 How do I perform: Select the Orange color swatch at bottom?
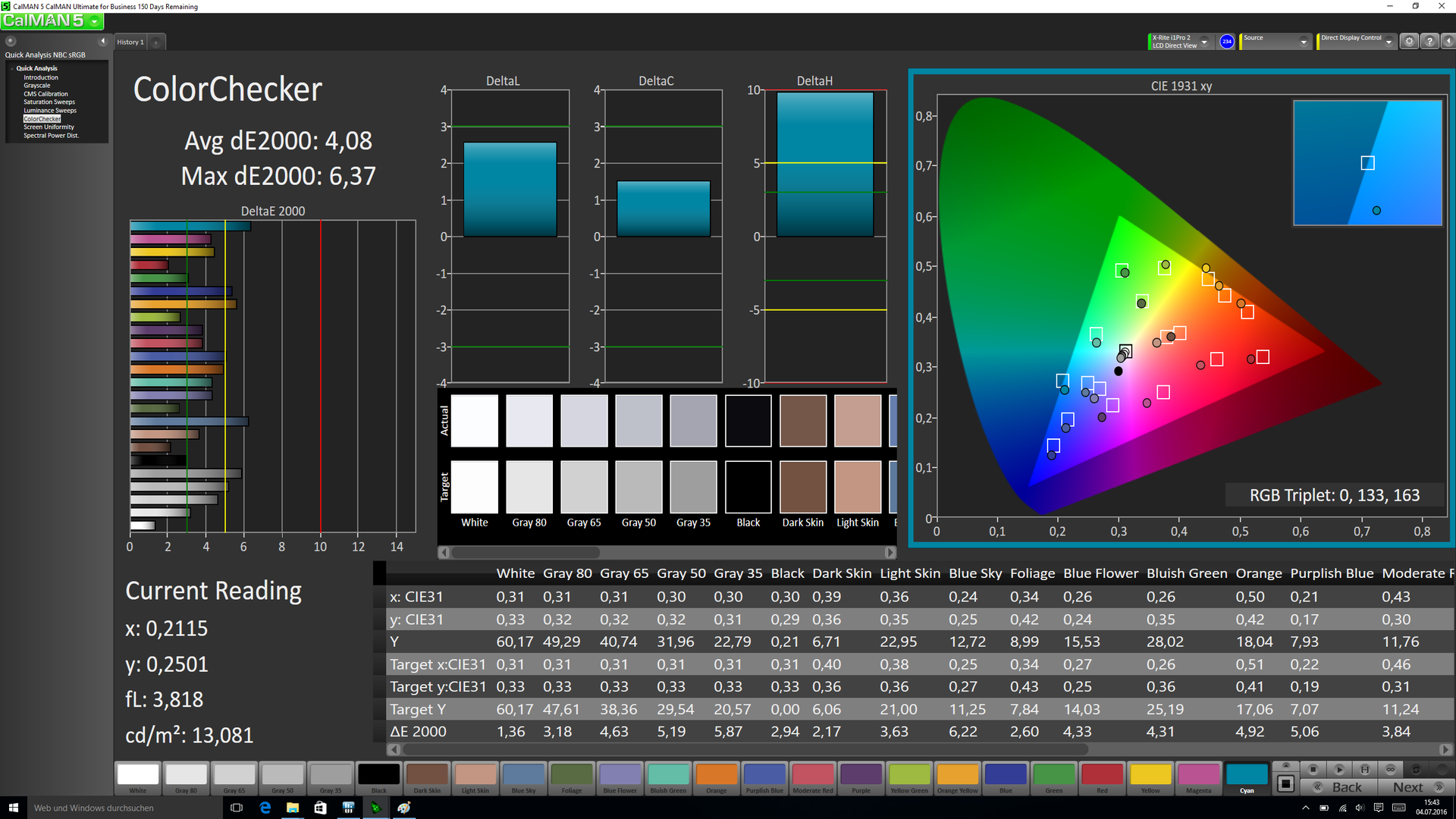coord(716,776)
